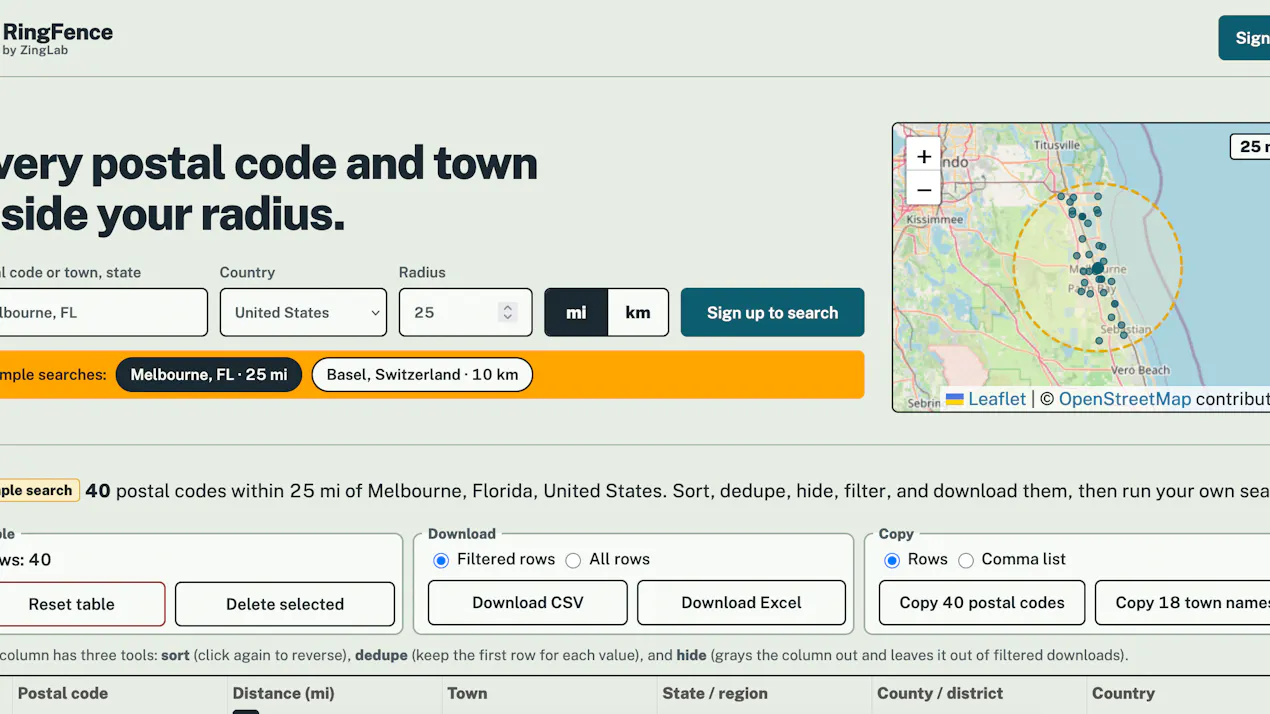Click the sample search badge
The image size is (1270, 714).
[38, 491]
